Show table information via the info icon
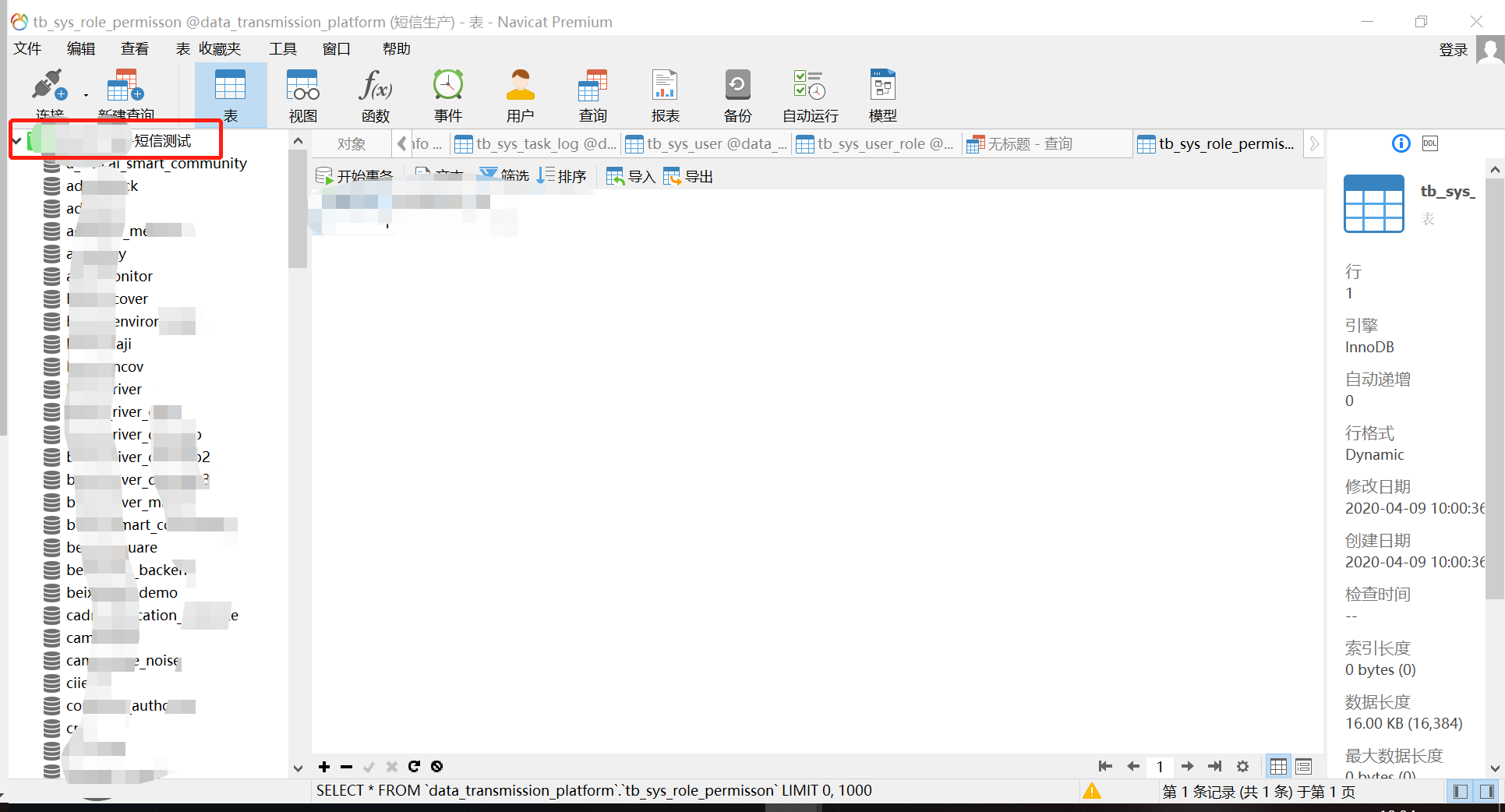The height and width of the screenshot is (812, 1505). tap(1401, 143)
